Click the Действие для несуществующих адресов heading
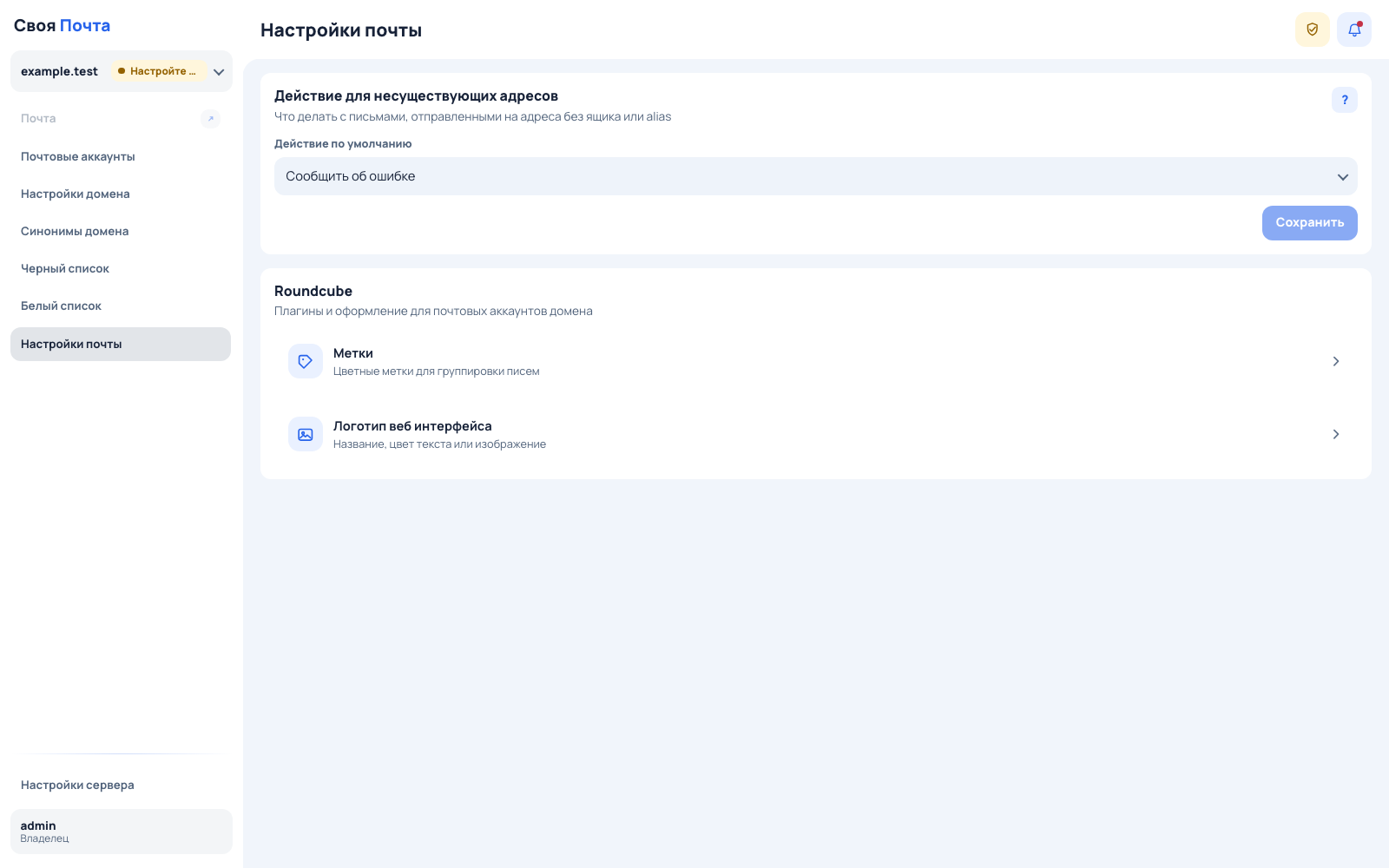Screen dimensions: 1389x868 (x=416, y=96)
